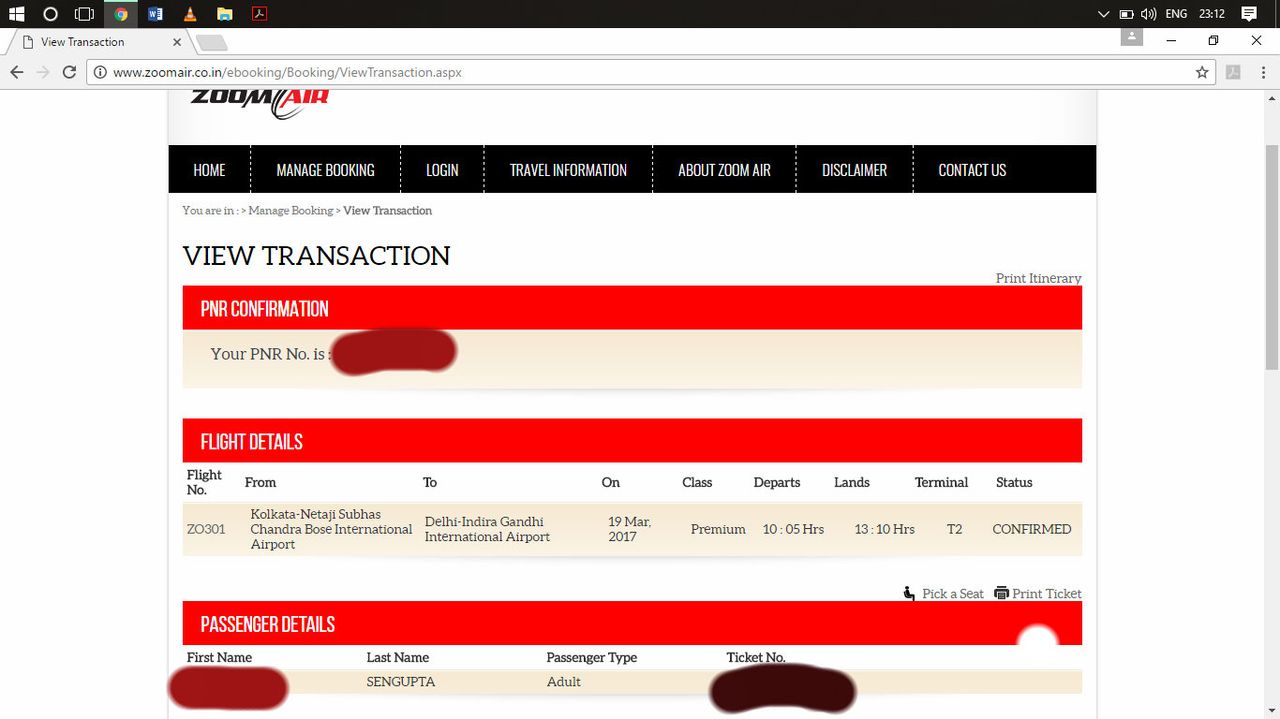Click scrollbar up arrow
This screenshot has width=1280, height=719.
coord(1272,99)
